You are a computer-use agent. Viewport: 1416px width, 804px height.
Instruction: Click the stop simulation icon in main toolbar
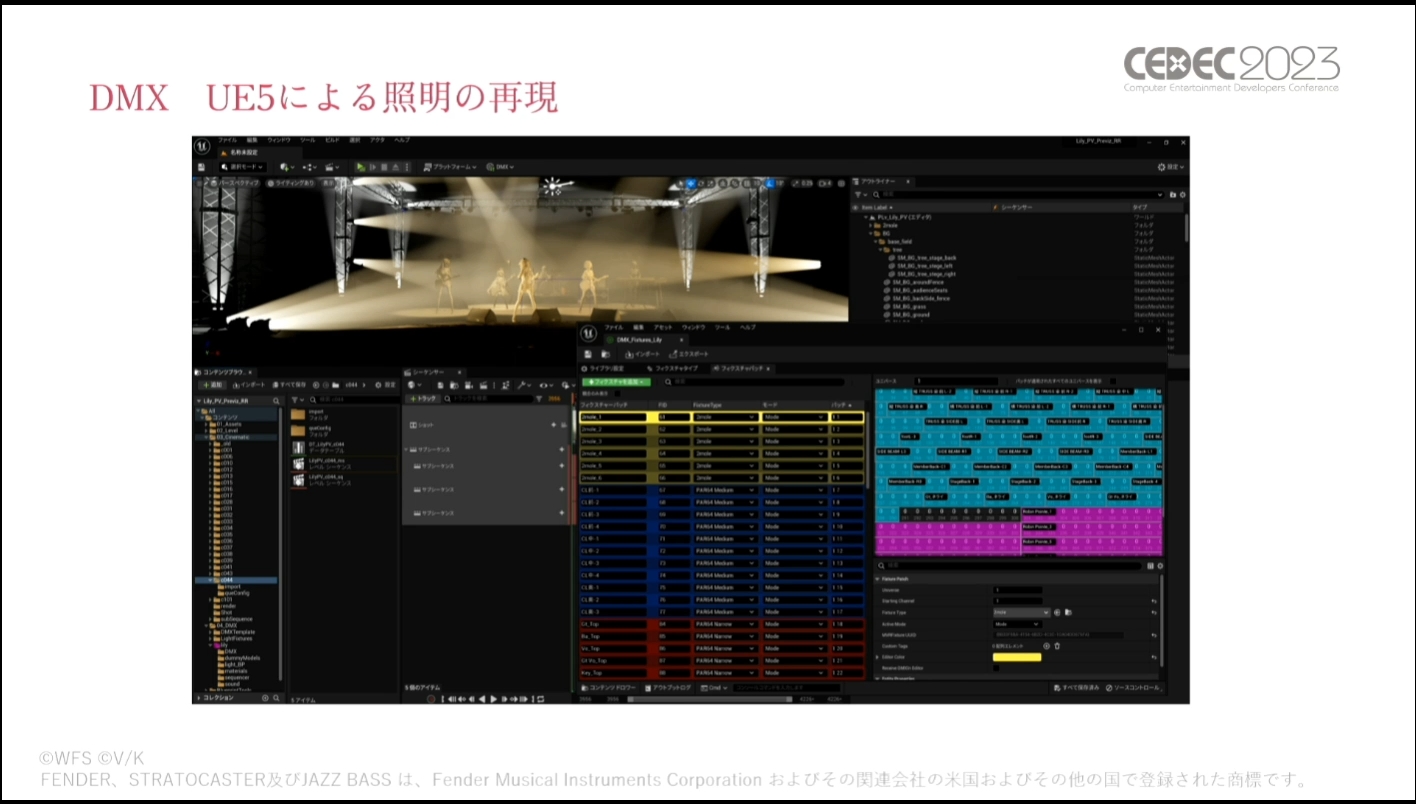coord(384,167)
